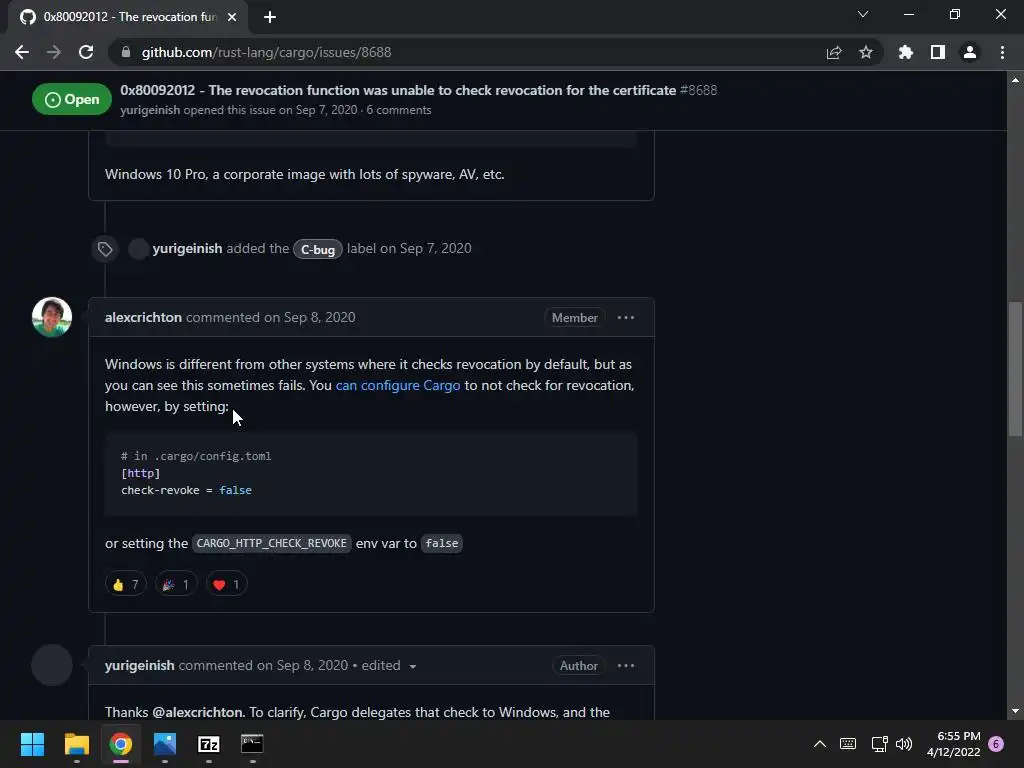Open alexcrichton avatar image
Viewport: 1024px width, 768px height.
click(52, 317)
